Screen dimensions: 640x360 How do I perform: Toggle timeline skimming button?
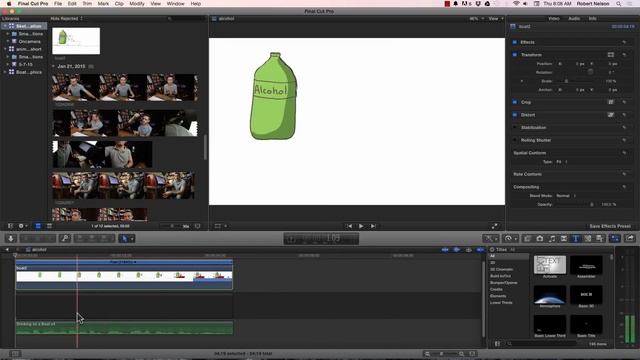click(x=445, y=249)
